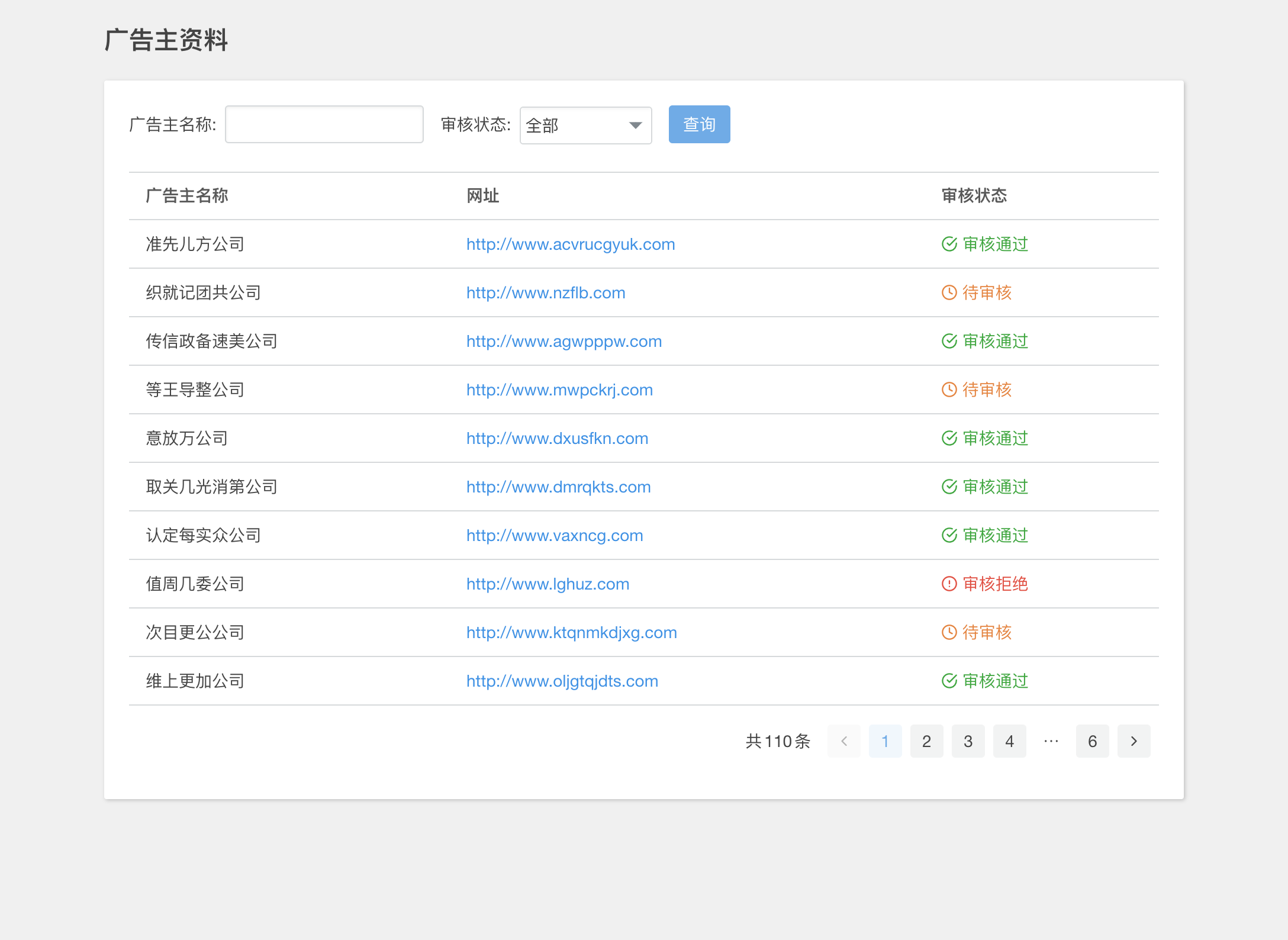Select pagination page 6
Screen dimensions: 1288x940
(1092, 741)
